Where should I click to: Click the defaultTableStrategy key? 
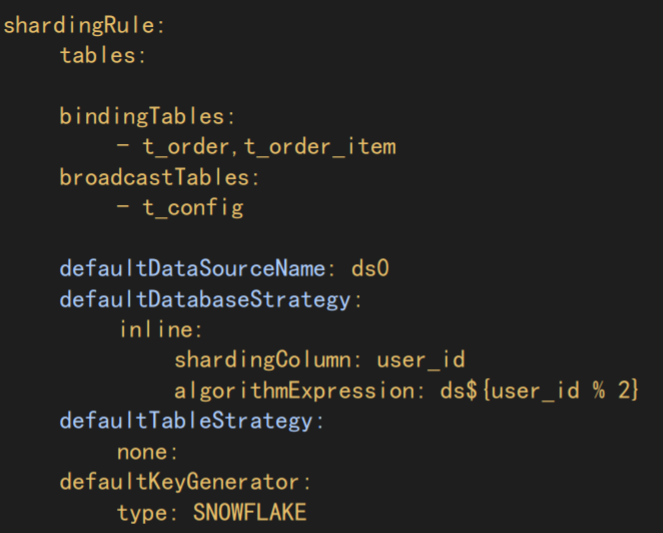[x=186, y=421]
